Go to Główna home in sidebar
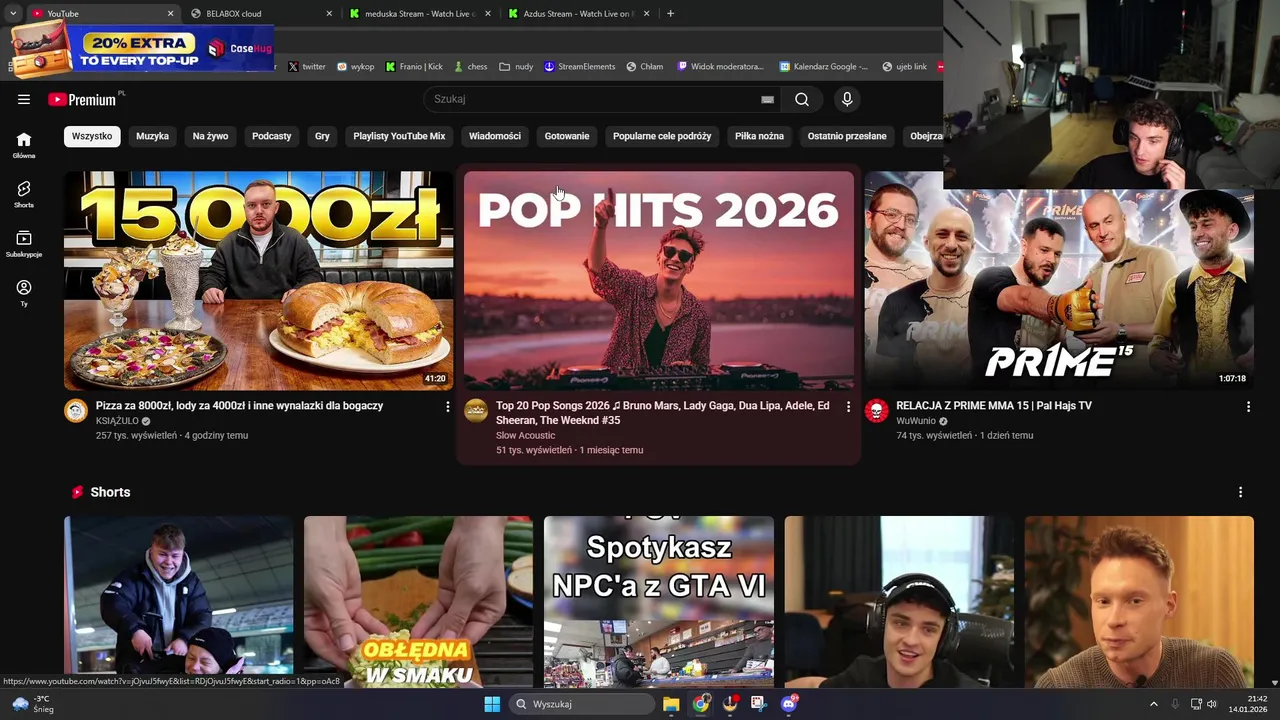The height and width of the screenshot is (720, 1280). (24, 145)
